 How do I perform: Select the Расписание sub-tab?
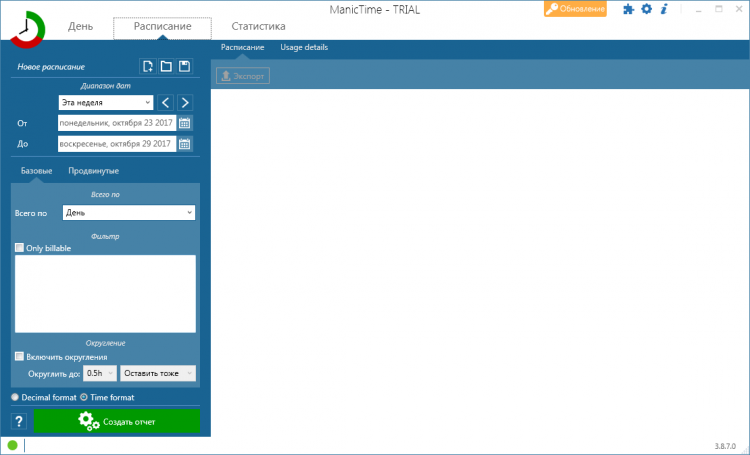coord(243,47)
